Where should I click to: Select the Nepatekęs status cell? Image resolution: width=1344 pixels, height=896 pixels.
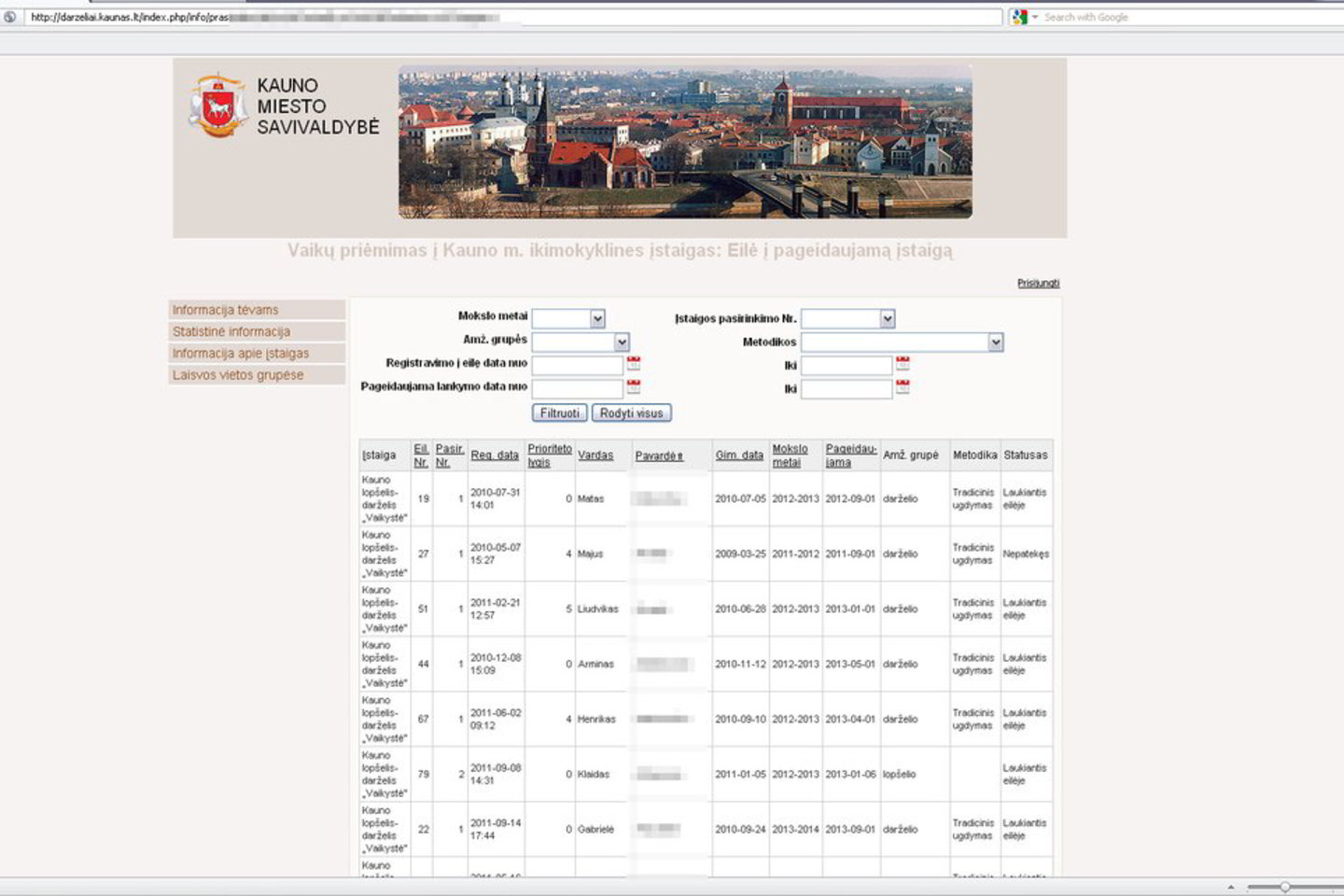(1026, 553)
